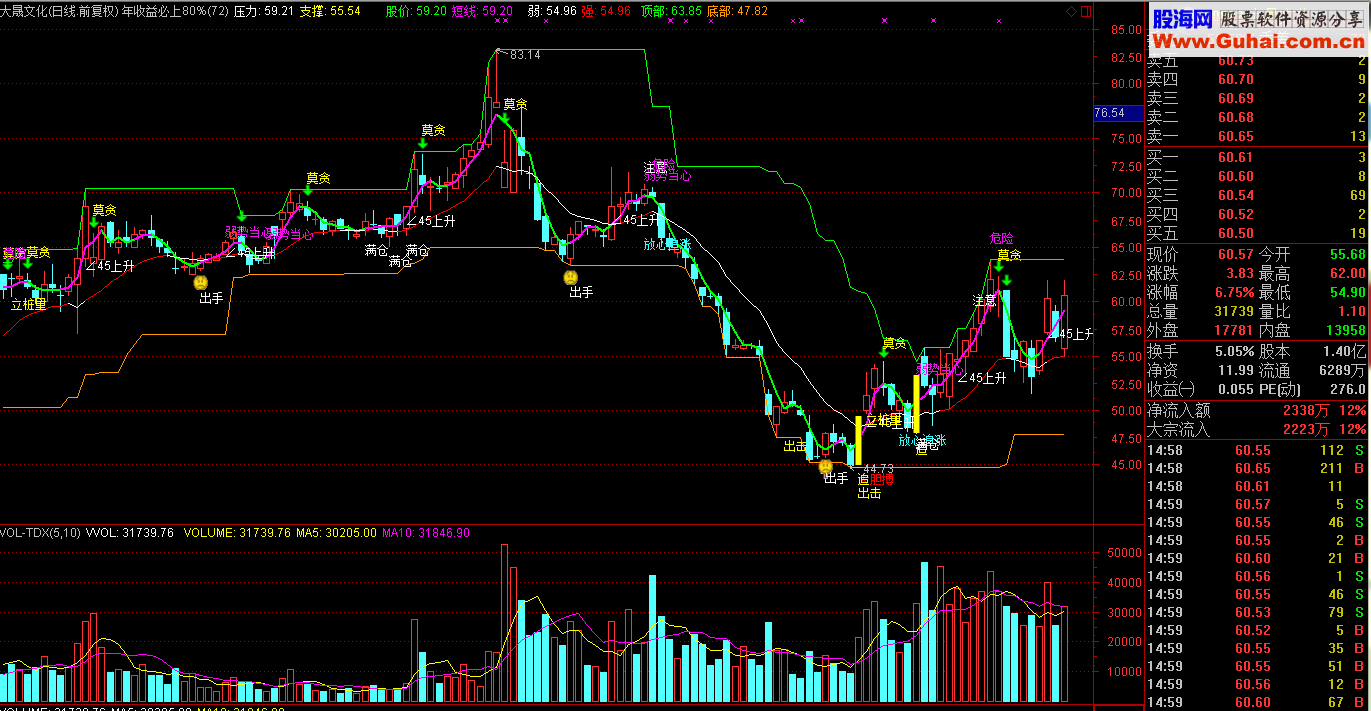Screen dimensions: 1371x711
Task: Click the 卖三 ask row at 60.69
Action: (1257, 98)
